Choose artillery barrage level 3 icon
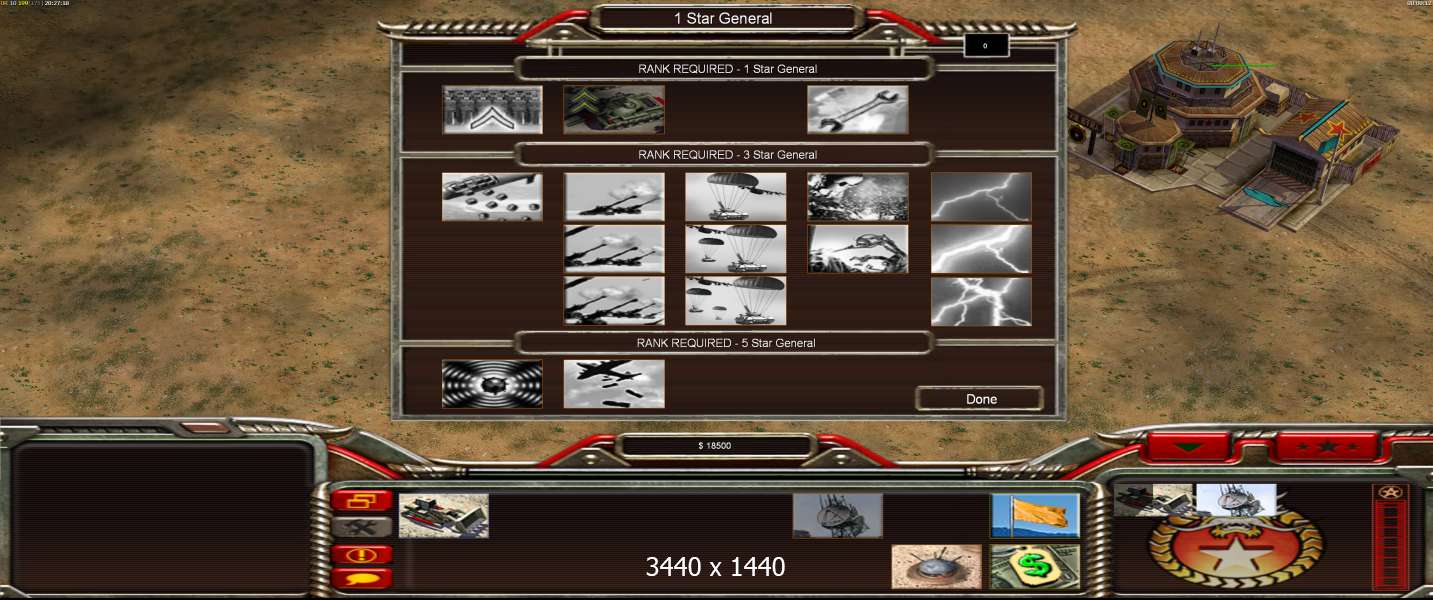 (614, 301)
